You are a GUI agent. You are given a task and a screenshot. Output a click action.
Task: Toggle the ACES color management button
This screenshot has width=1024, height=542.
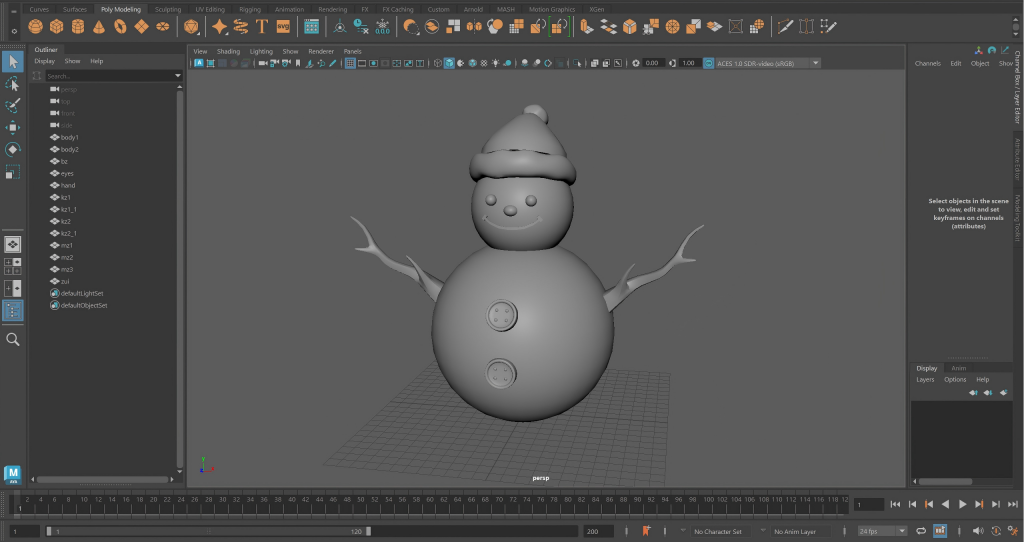[709, 63]
